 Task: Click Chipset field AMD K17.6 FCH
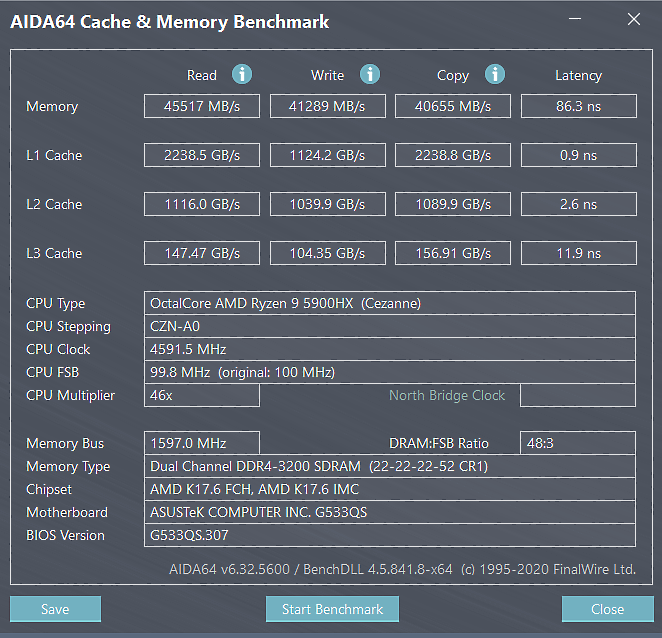(x=390, y=489)
